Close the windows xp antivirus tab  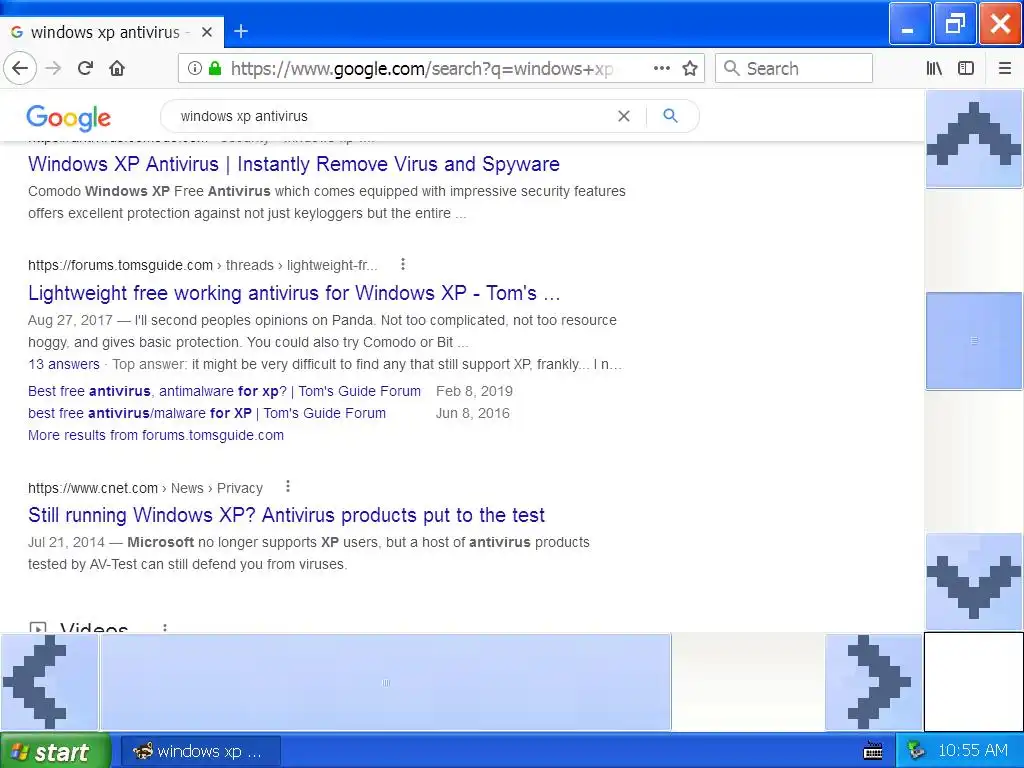pos(207,32)
